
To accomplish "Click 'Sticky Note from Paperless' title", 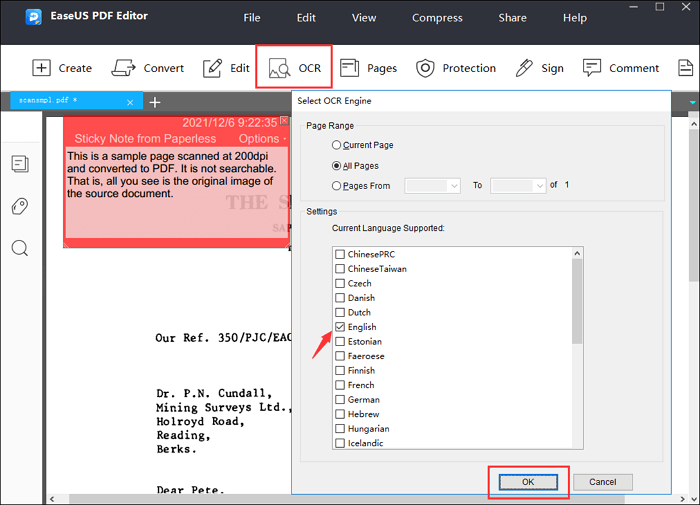I will coord(145,139).
